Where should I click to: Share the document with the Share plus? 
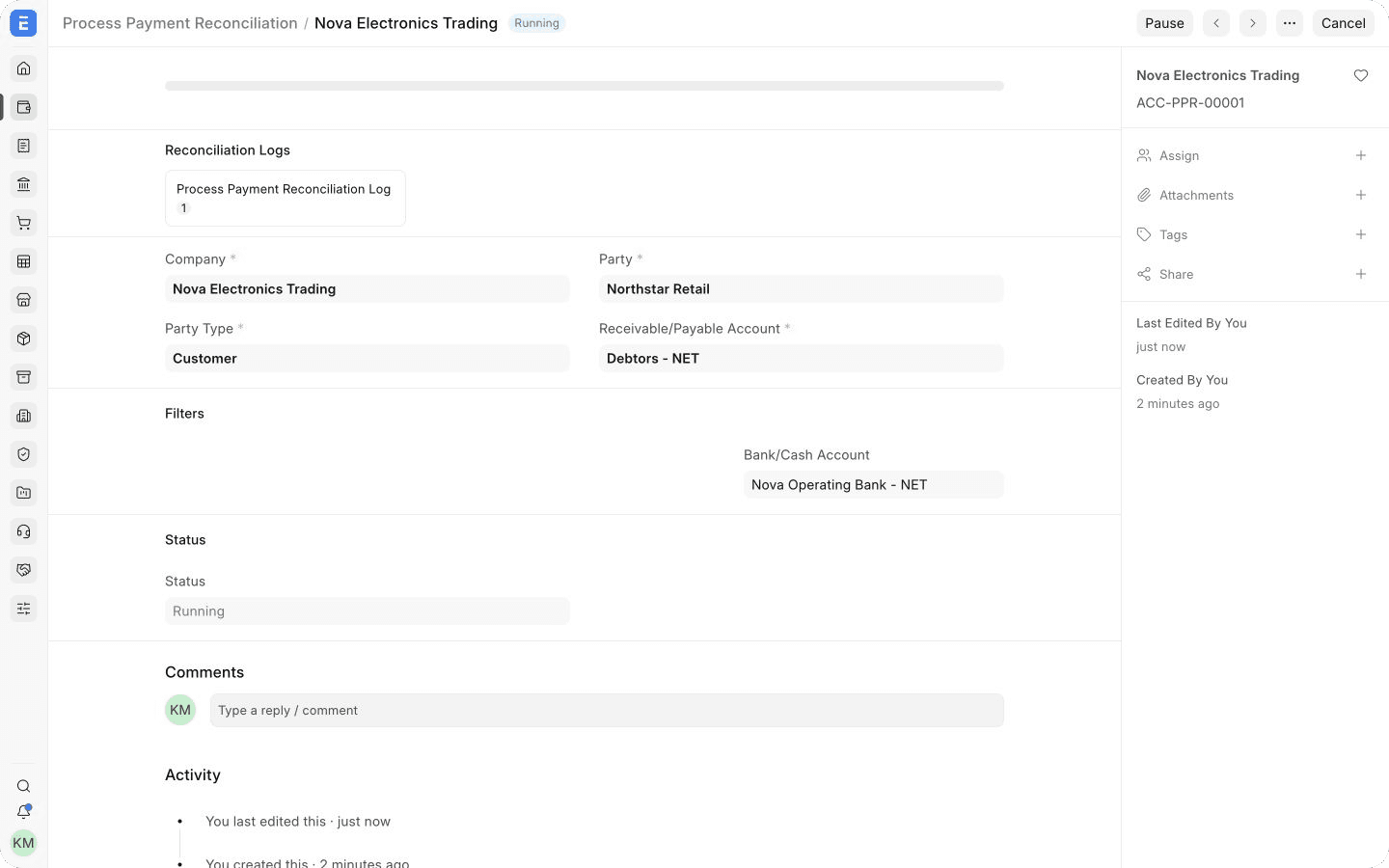(x=1361, y=274)
